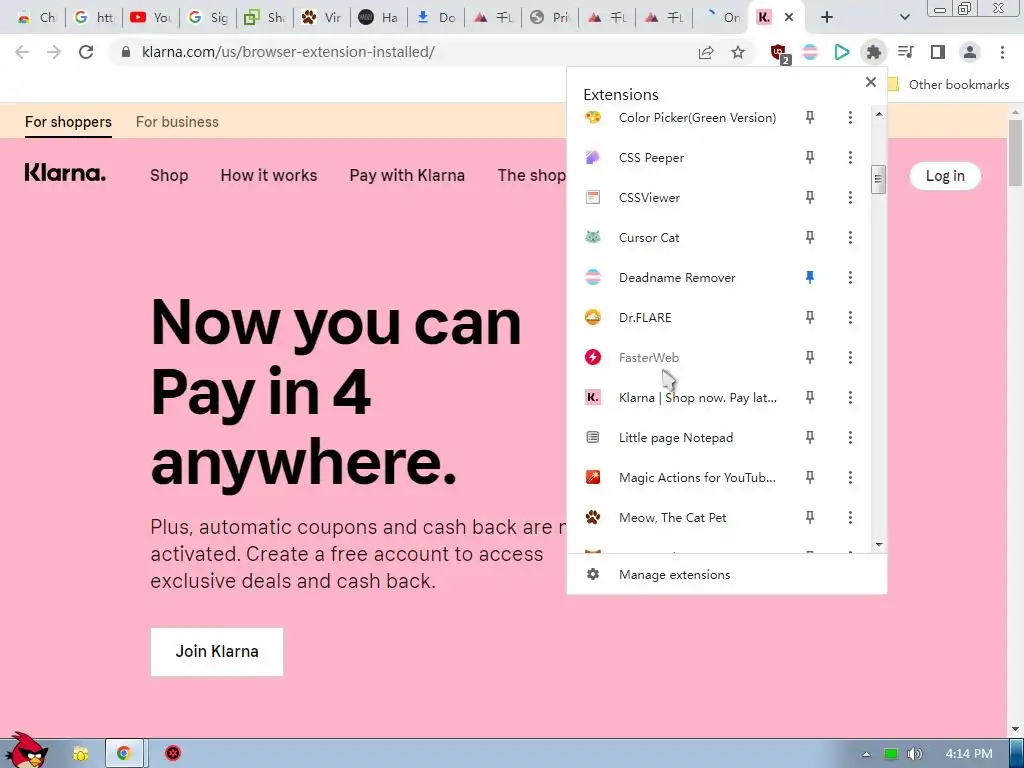
Task: Launch the Dr.FLARE extension icon
Action: [593, 317]
